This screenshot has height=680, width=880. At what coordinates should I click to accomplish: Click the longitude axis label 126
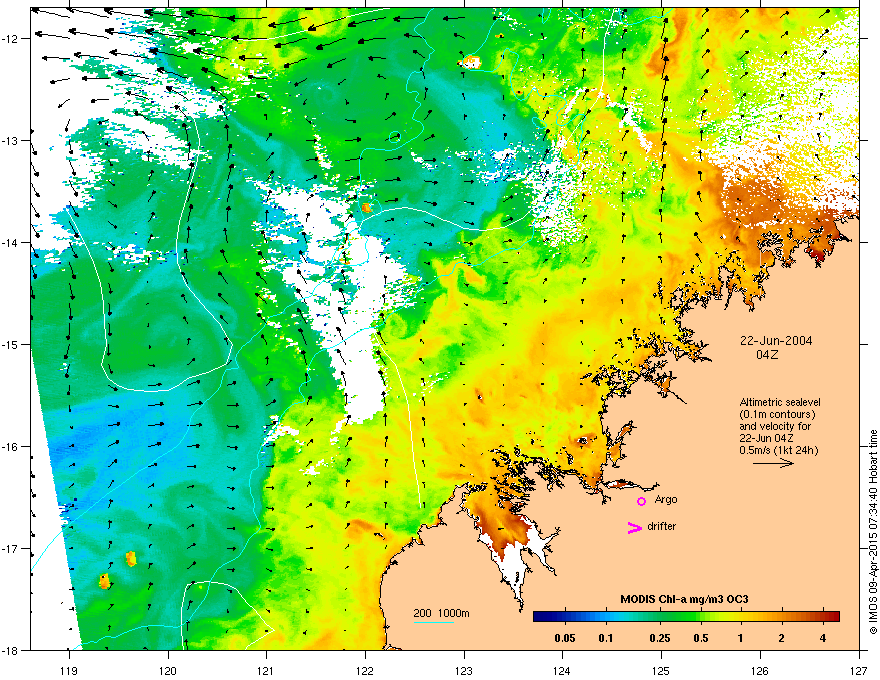[760, 670]
